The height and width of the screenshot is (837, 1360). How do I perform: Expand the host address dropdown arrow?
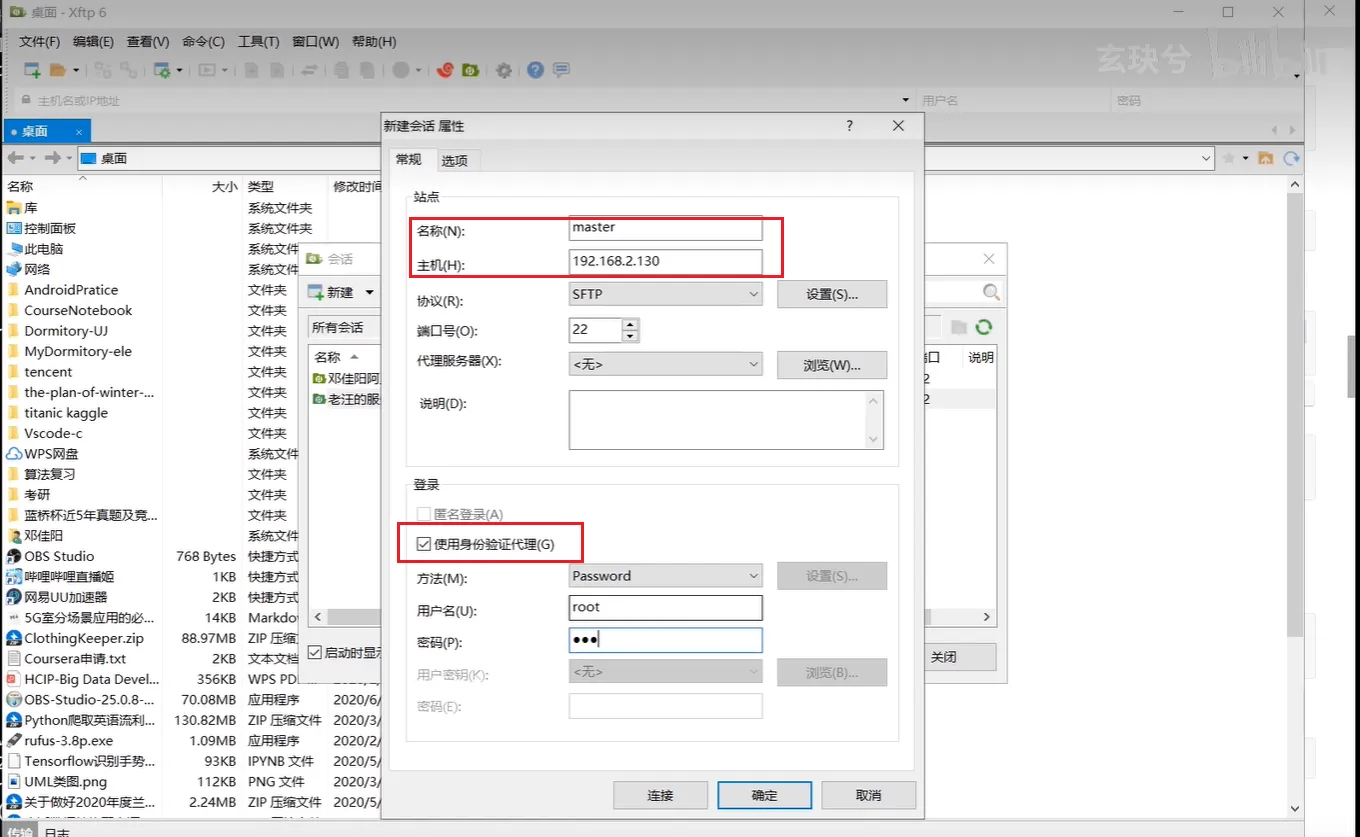pyautogui.click(x=905, y=100)
